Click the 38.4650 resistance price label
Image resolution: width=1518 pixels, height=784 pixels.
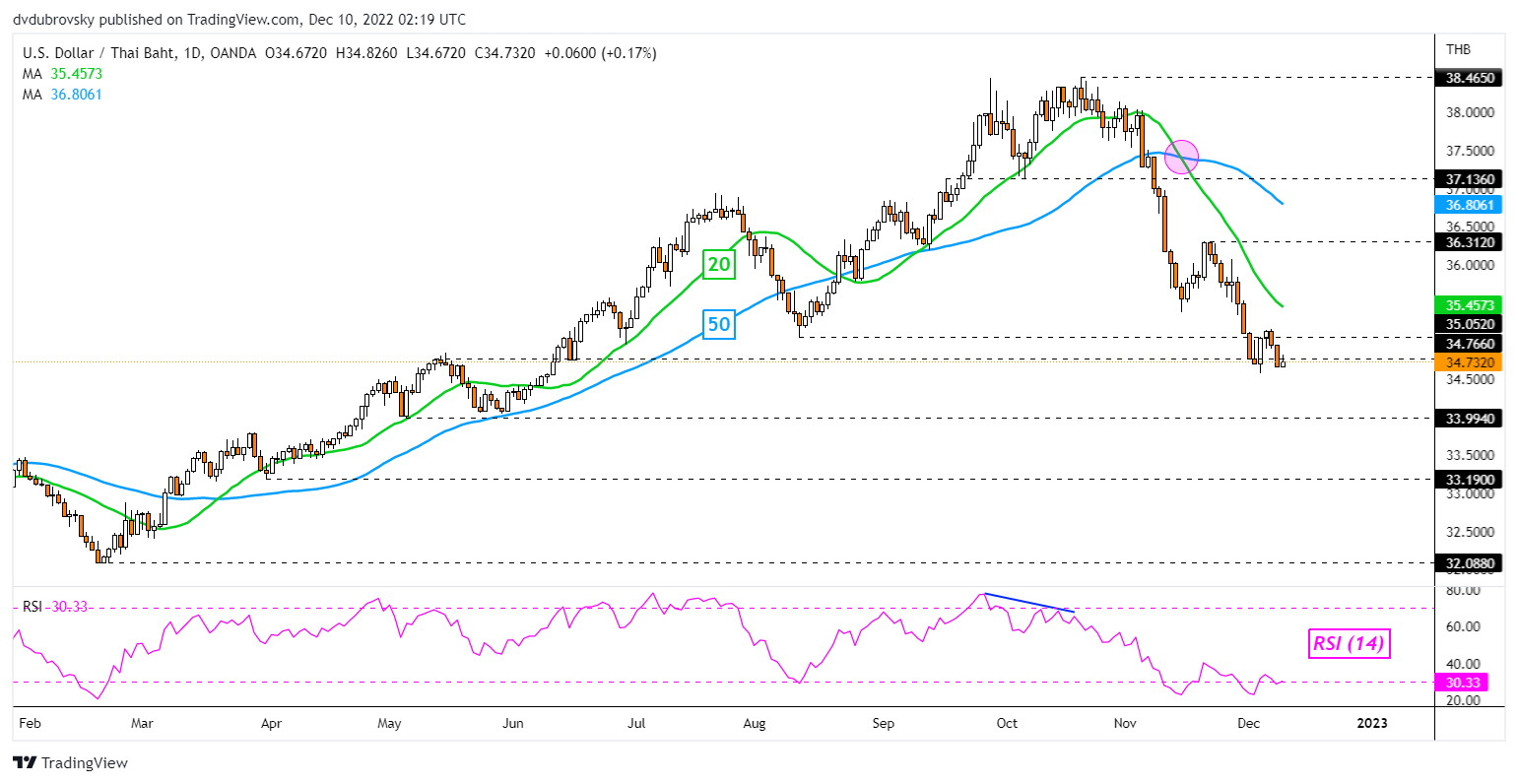(x=1471, y=77)
